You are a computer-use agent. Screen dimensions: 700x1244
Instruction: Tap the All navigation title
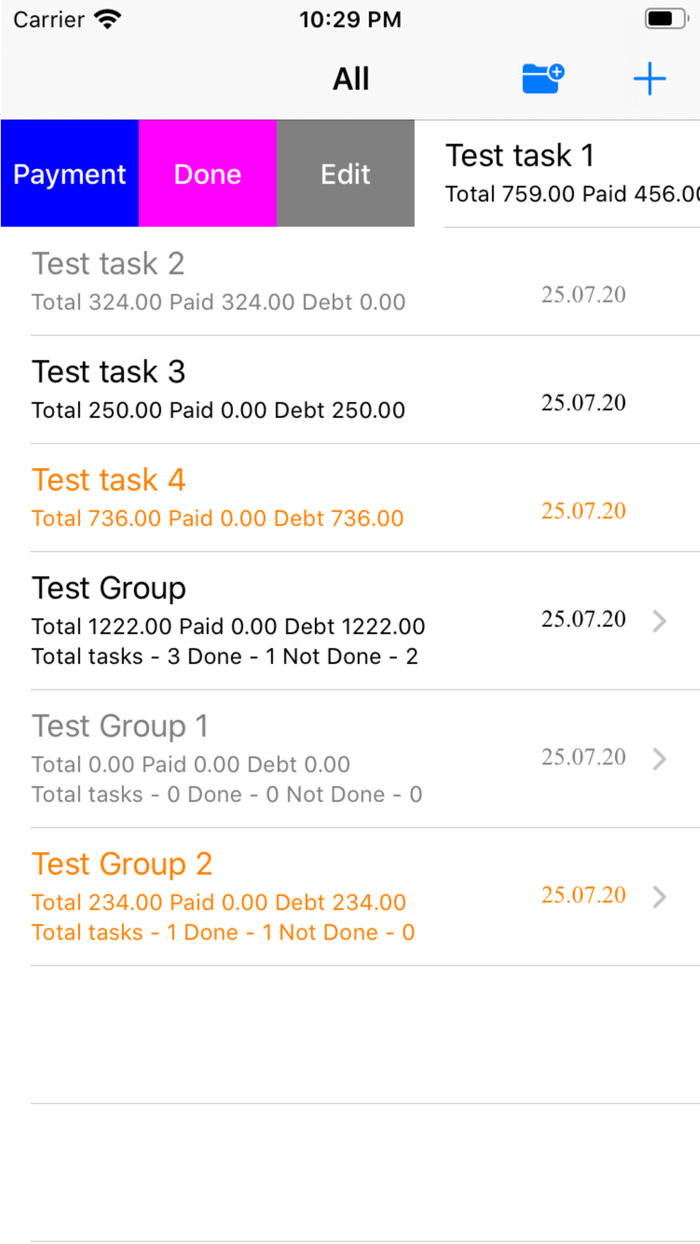click(351, 78)
